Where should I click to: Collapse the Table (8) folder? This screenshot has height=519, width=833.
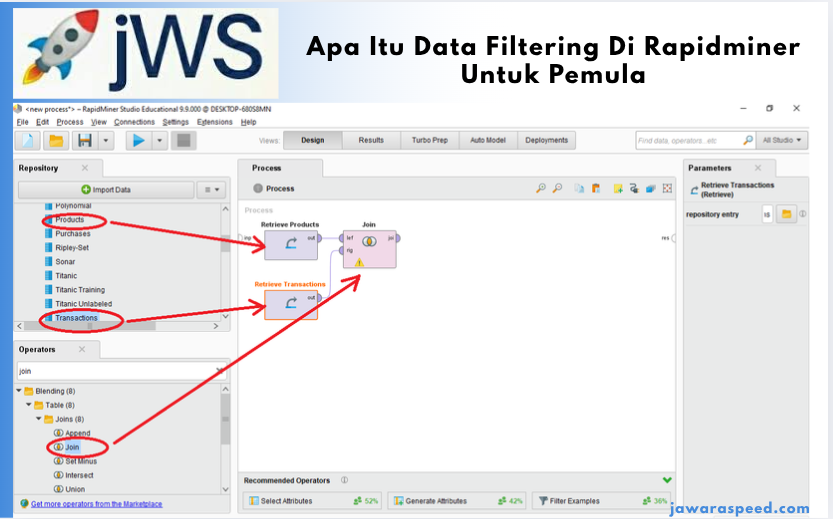point(29,405)
